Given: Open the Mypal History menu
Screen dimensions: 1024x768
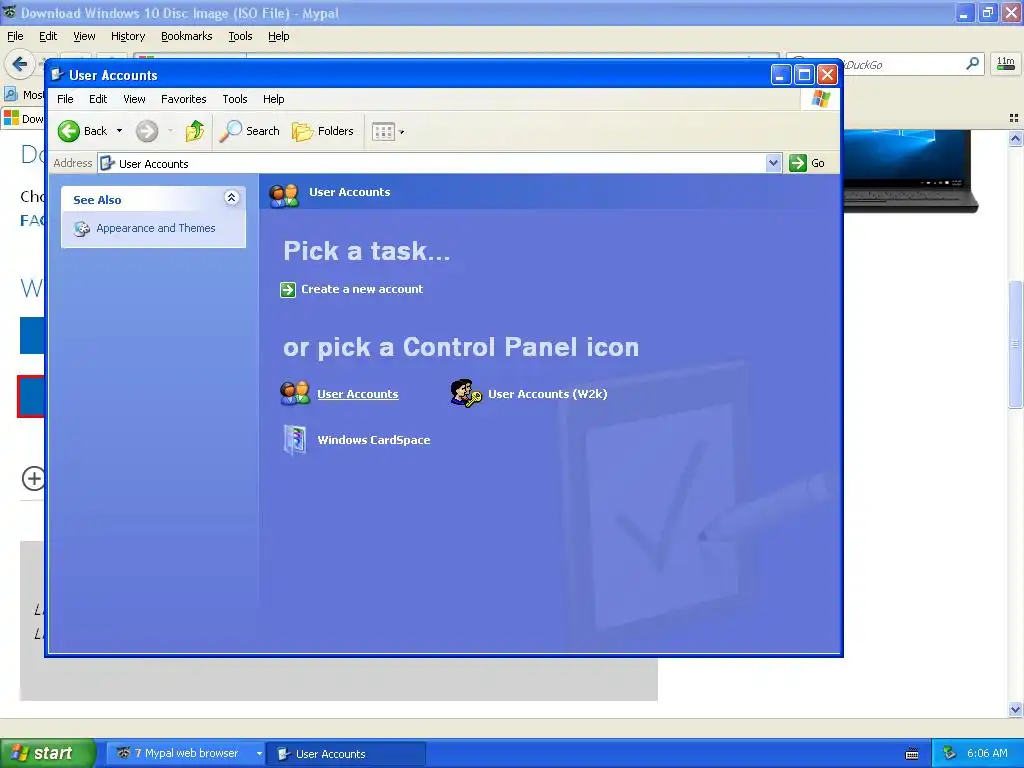Looking at the screenshot, I should point(128,36).
